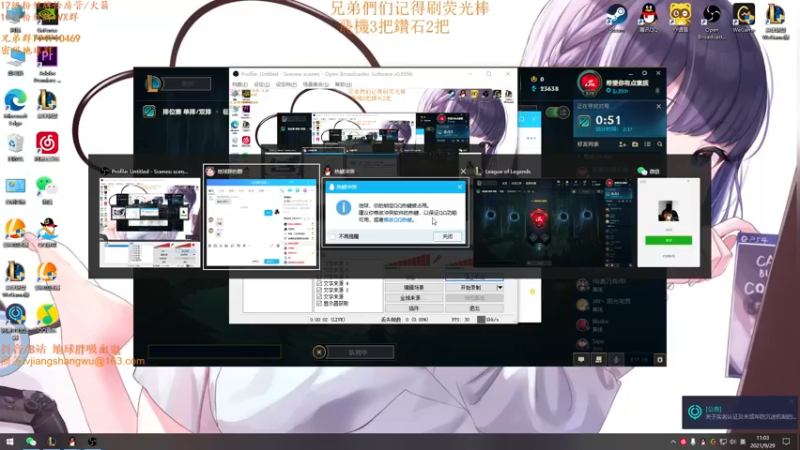800x450 pixels.
Task: Click folder icon in League friends list header
Action: (635, 144)
